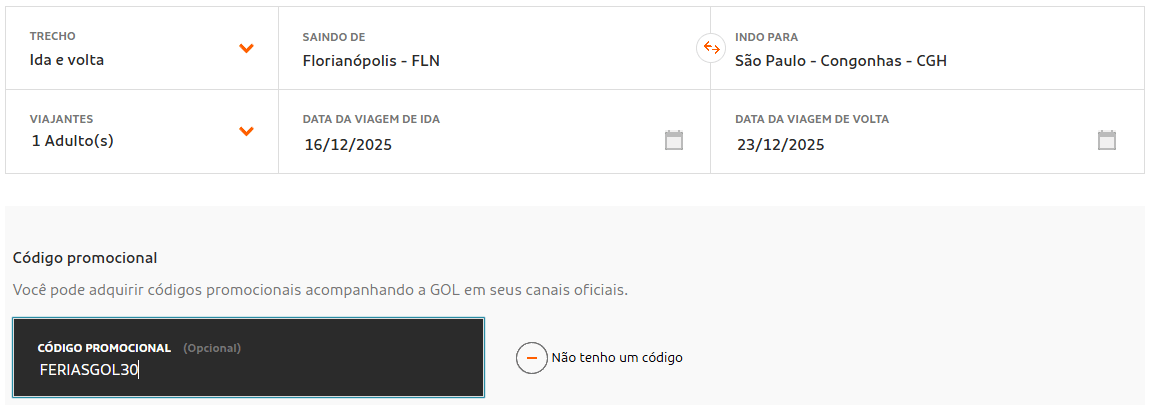
Task: Click the '(Opcional)' hint in promo field
Action: click(x=212, y=348)
